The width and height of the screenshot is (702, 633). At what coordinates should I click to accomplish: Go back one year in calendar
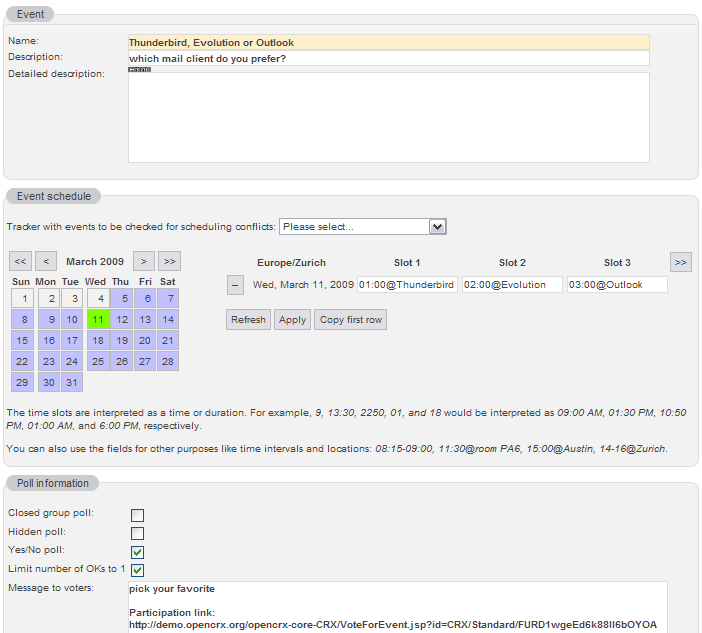(20, 261)
